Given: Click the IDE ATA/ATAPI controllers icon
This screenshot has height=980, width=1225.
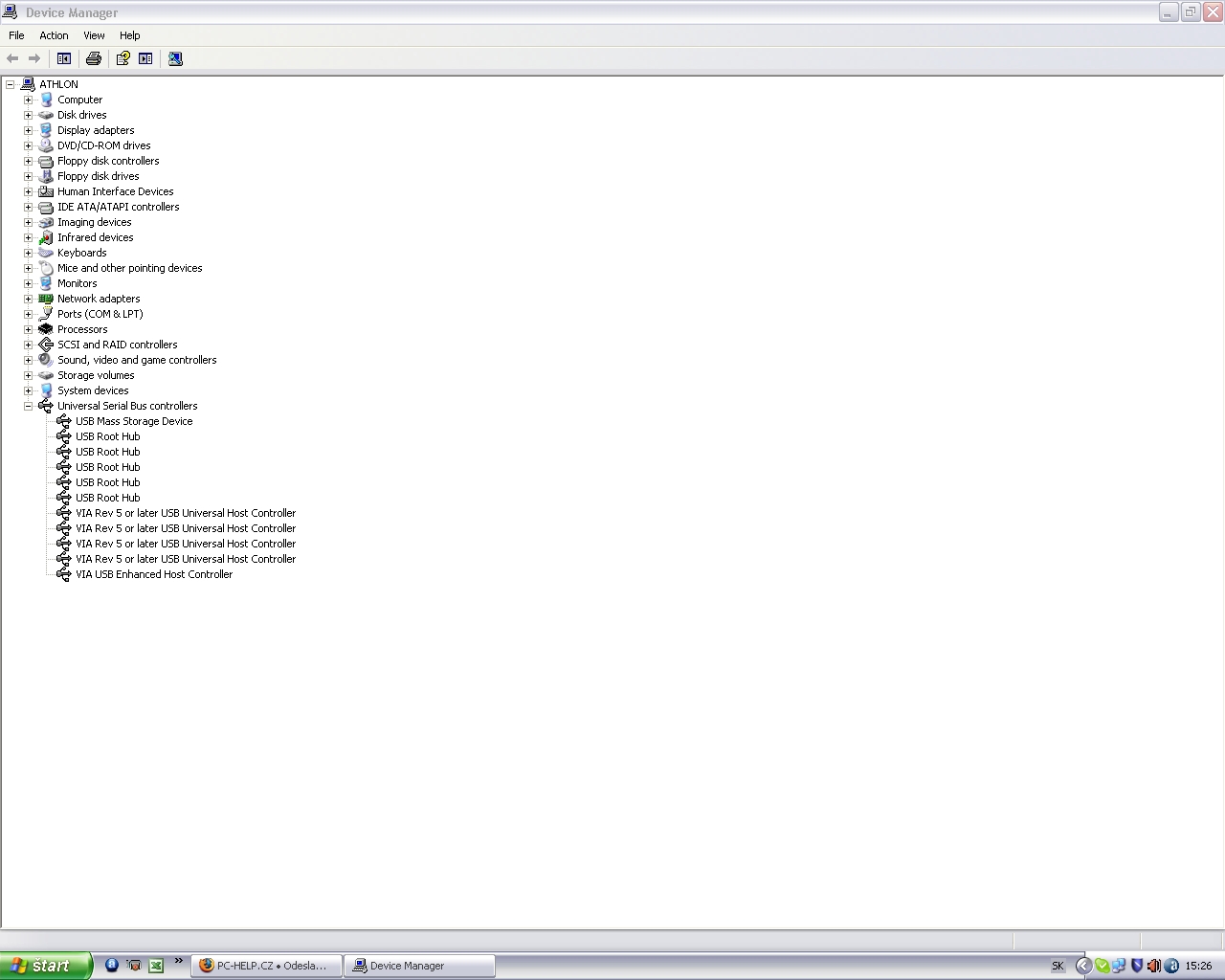Looking at the screenshot, I should tap(46, 207).
